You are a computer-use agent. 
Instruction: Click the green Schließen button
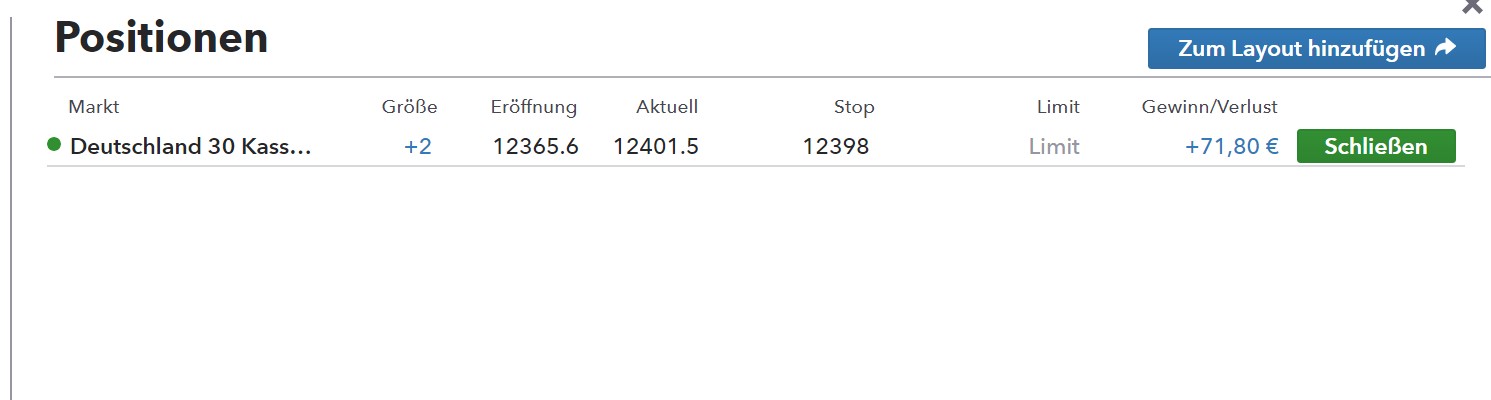[1375, 146]
